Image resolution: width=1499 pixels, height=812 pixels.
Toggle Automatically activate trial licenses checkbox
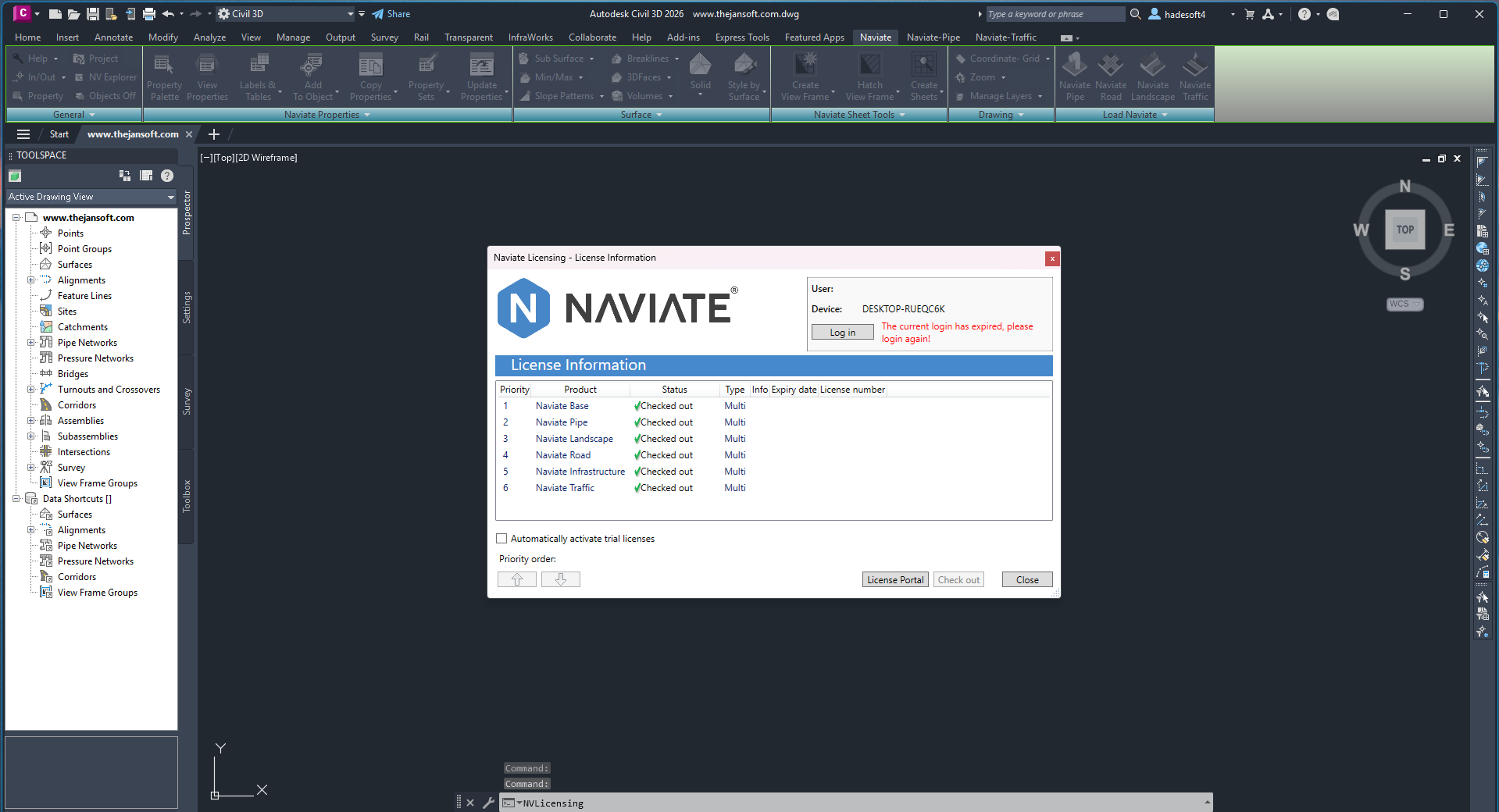click(501, 539)
